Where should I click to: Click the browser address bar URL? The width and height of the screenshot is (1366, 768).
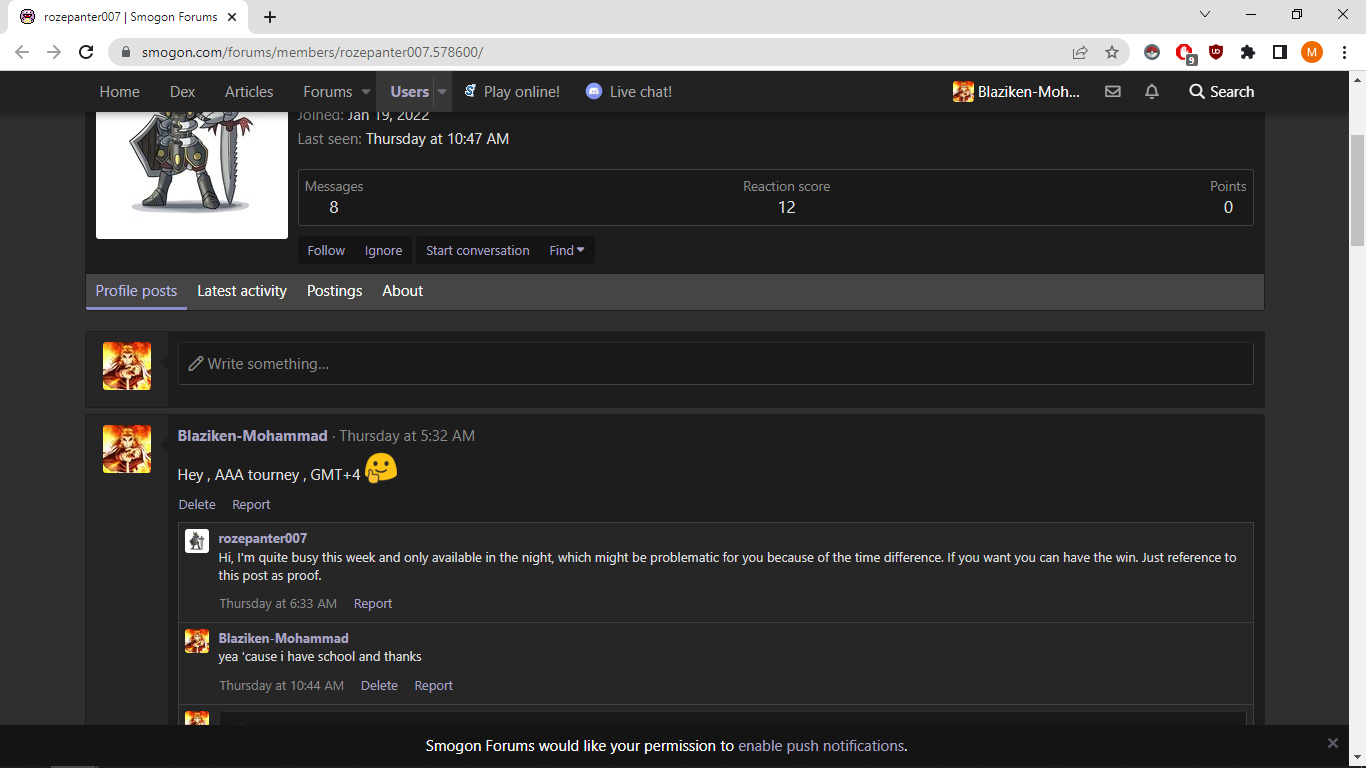312,52
